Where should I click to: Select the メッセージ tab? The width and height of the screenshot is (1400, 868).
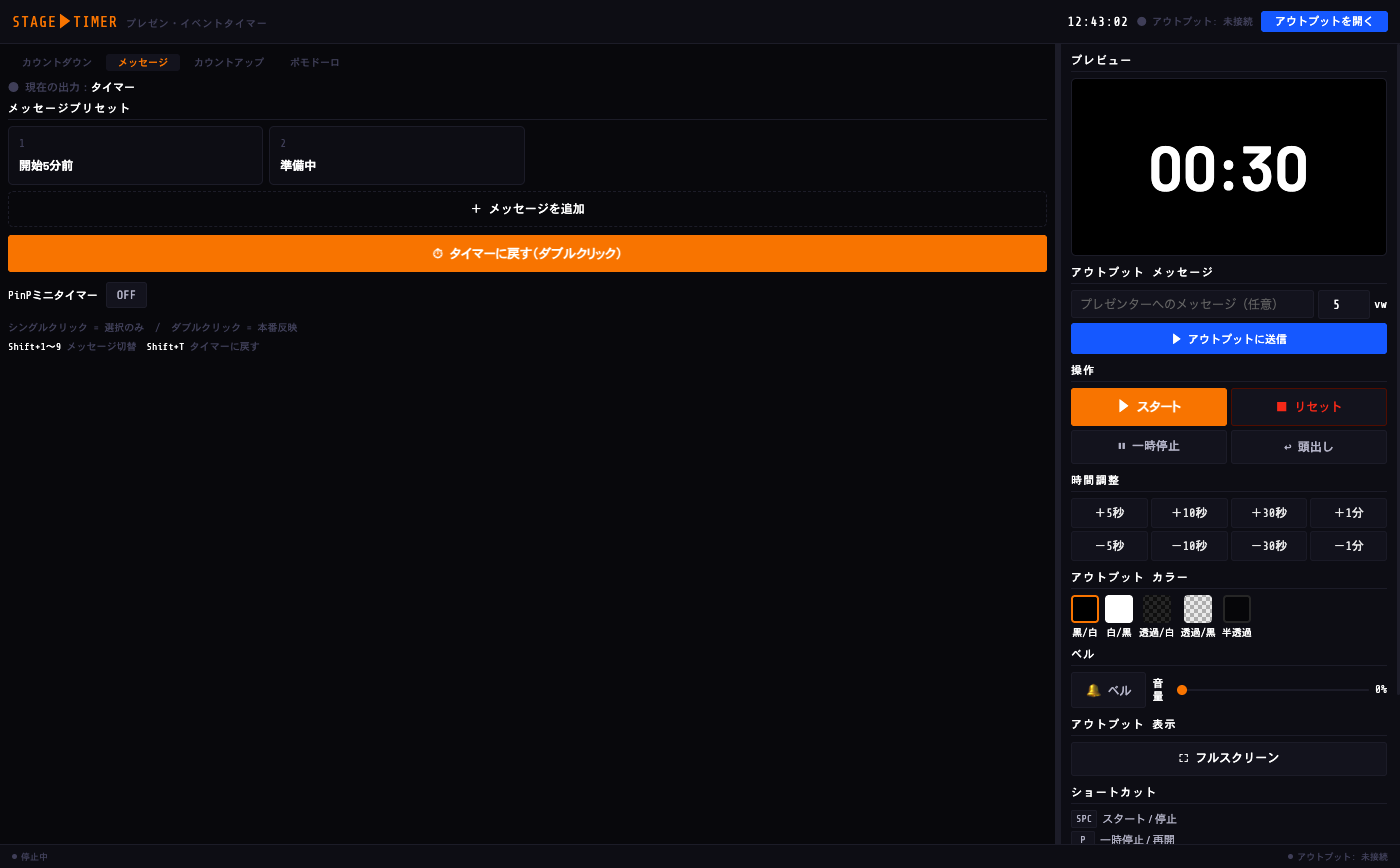[143, 62]
